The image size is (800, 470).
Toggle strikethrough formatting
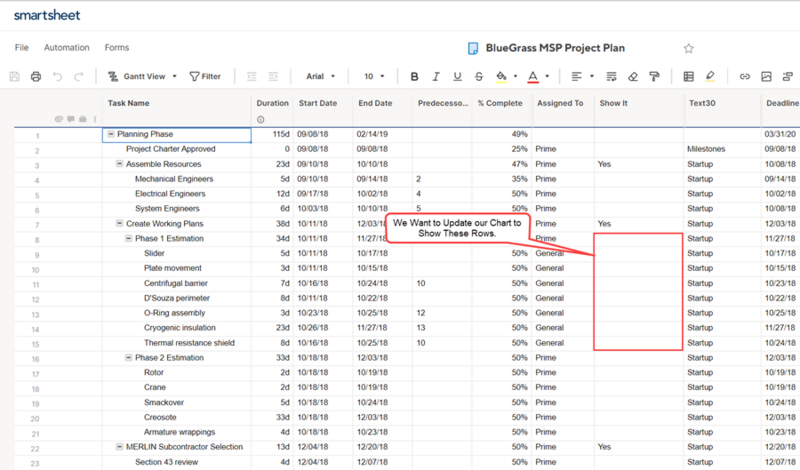click(x=479, y=77)
